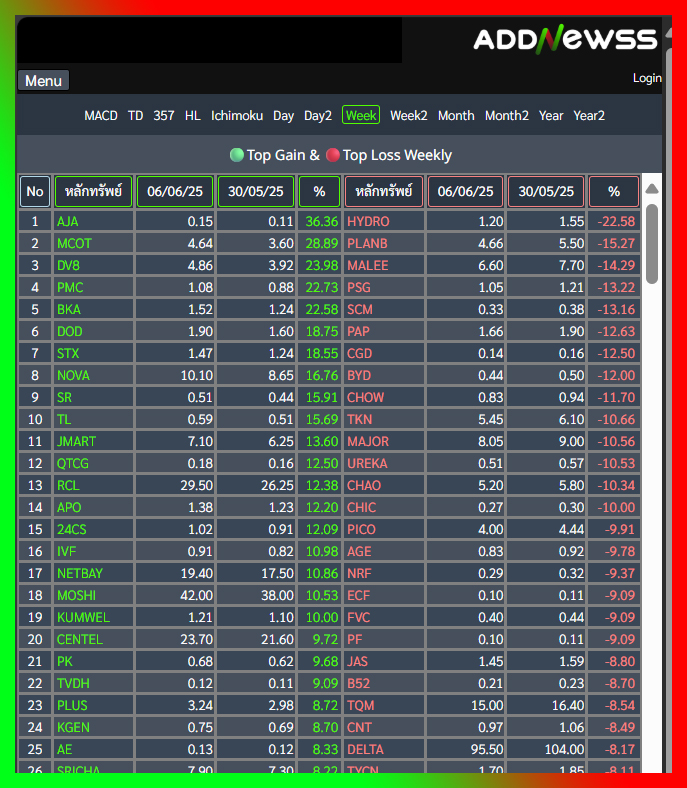
Task: Select the -22.58 percent loss cell
Action: pos(614,221)
